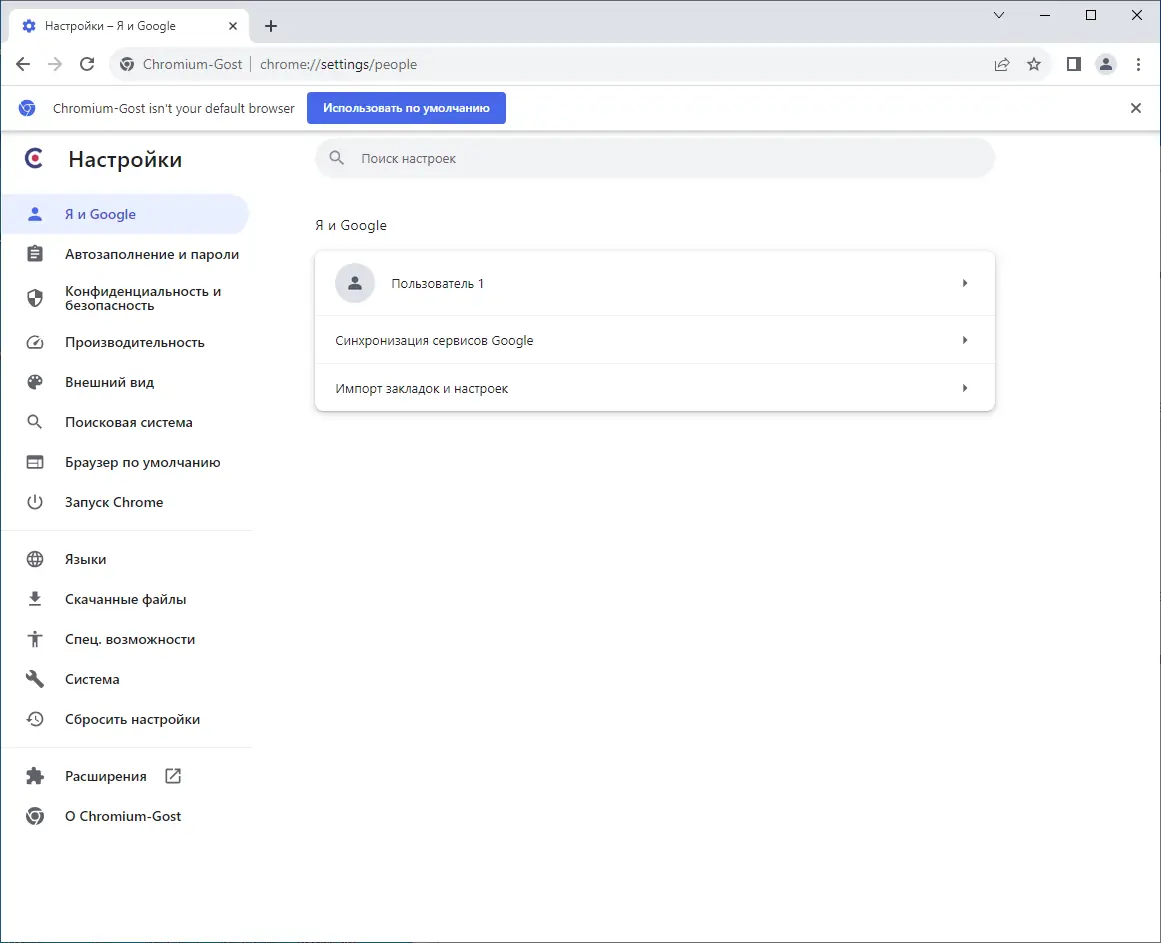
Task: Click the Импорт закладок и настроек text
Action: tap(421, 389)
